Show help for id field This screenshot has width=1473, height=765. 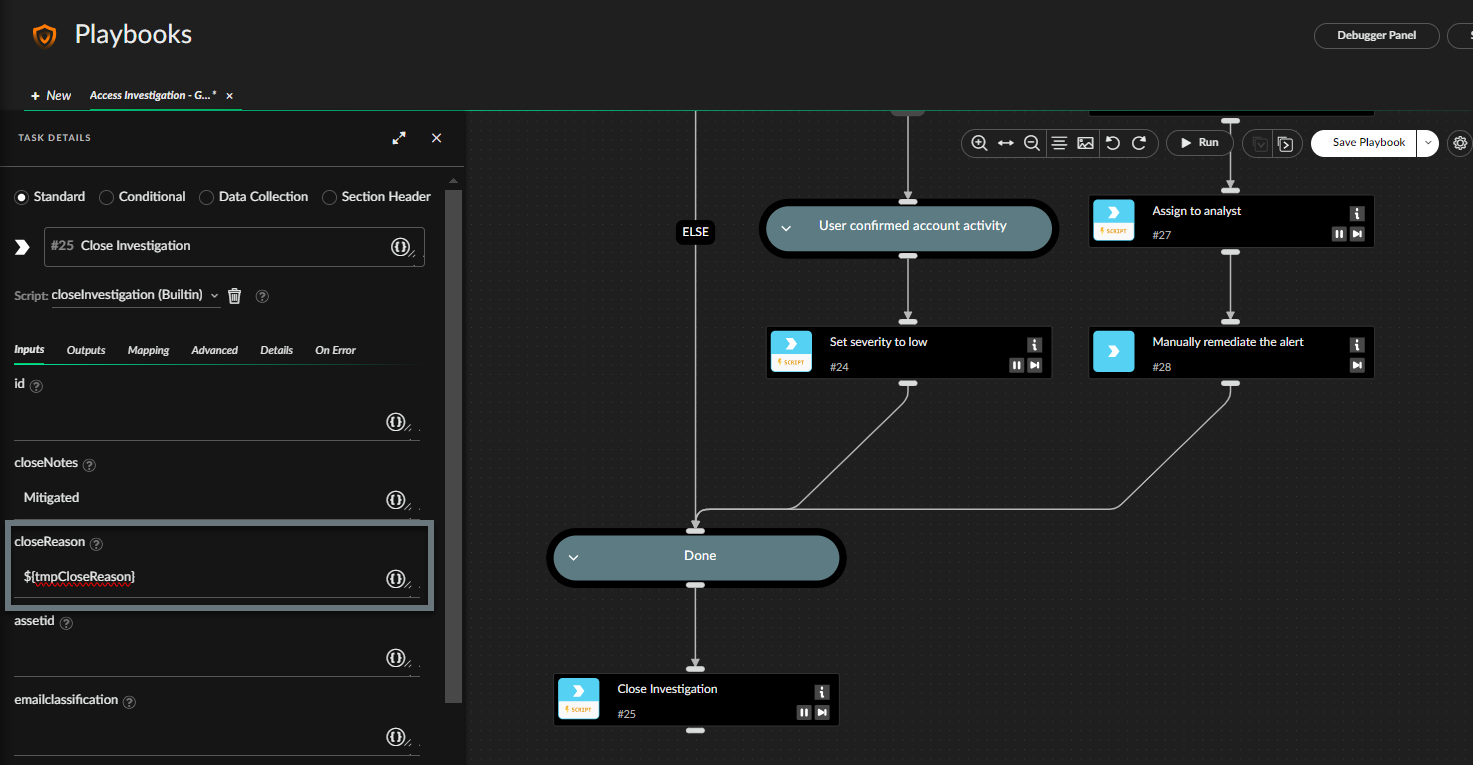(x=37, y=385)
